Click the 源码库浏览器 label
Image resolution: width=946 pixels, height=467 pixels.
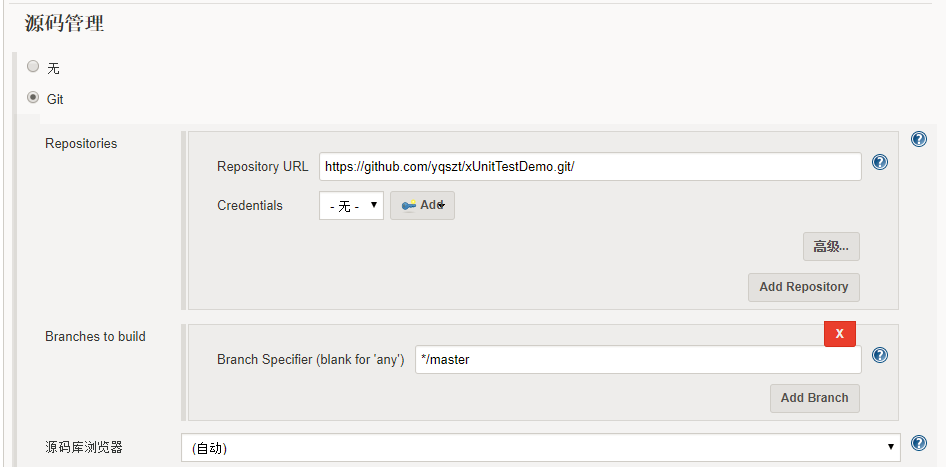[x=84, y=447]
